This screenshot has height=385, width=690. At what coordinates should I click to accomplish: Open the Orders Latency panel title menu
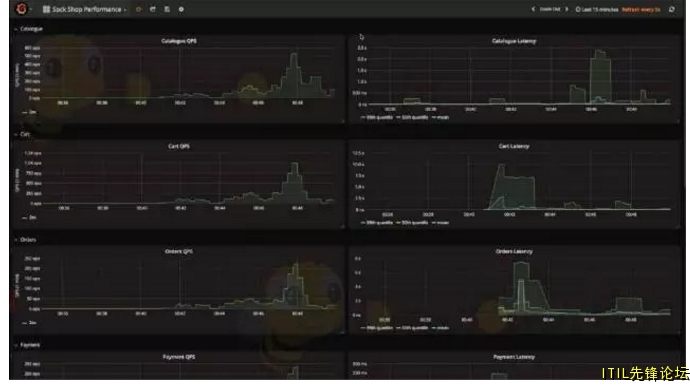[514, 251]
